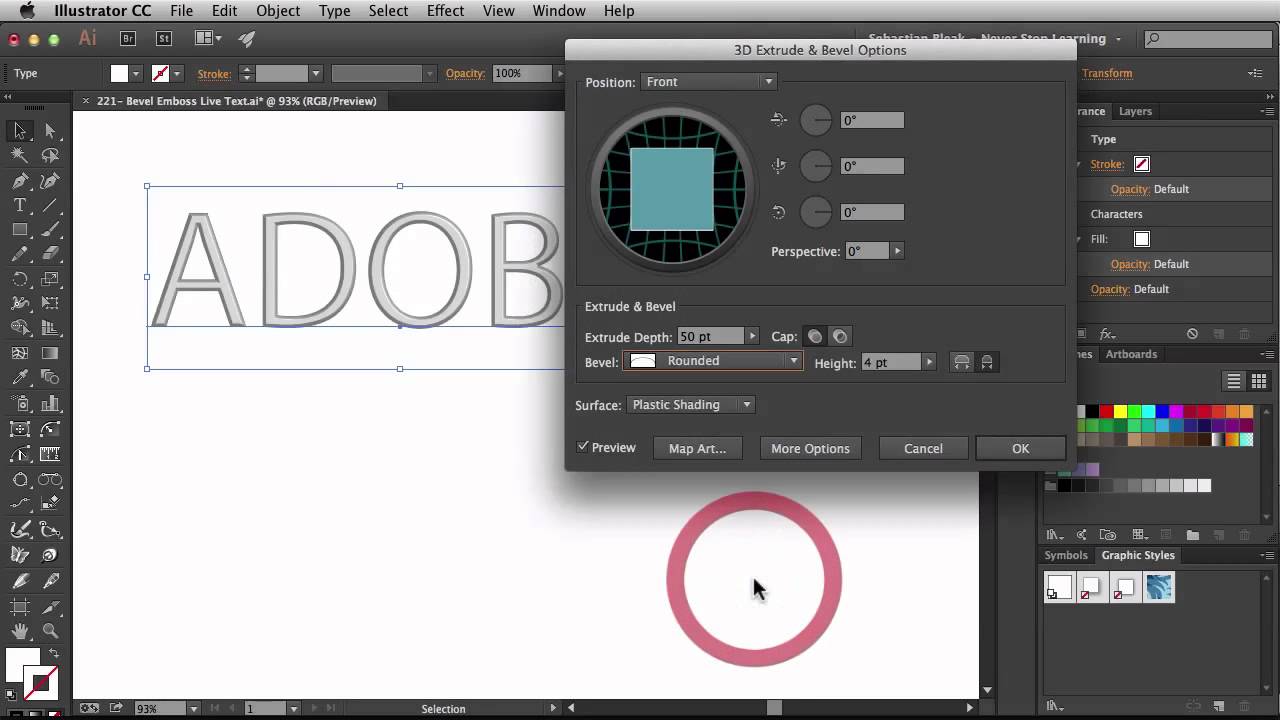This screenshot has width=1280, height=720.
Task: Click the New Color Group folder icon
Action: coord(1192,536)
